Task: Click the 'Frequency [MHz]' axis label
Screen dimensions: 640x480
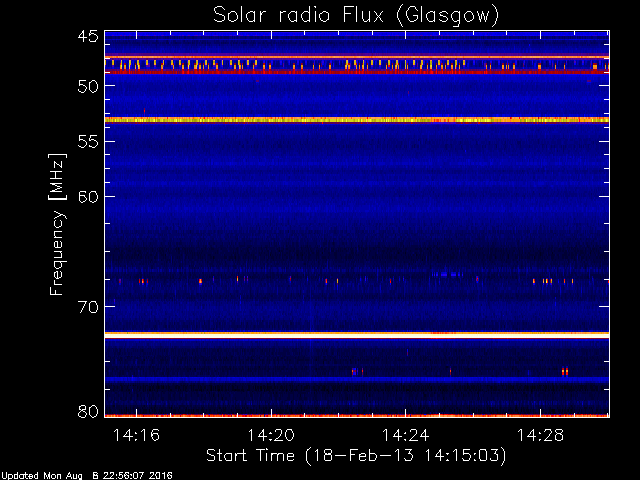Action: (57, 224)
